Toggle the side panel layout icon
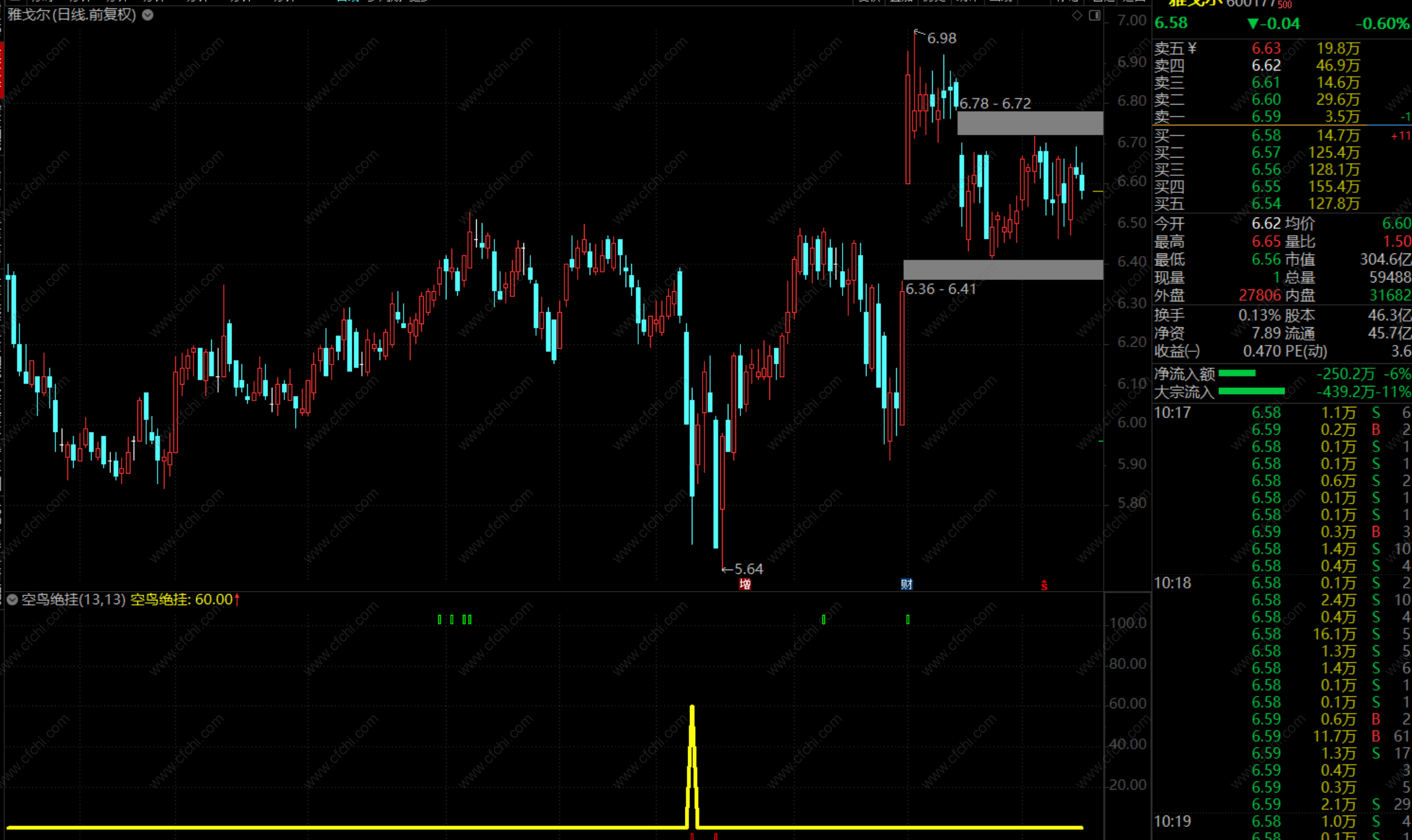The width and height of the screenshot is (1412, 840). 1095,15
